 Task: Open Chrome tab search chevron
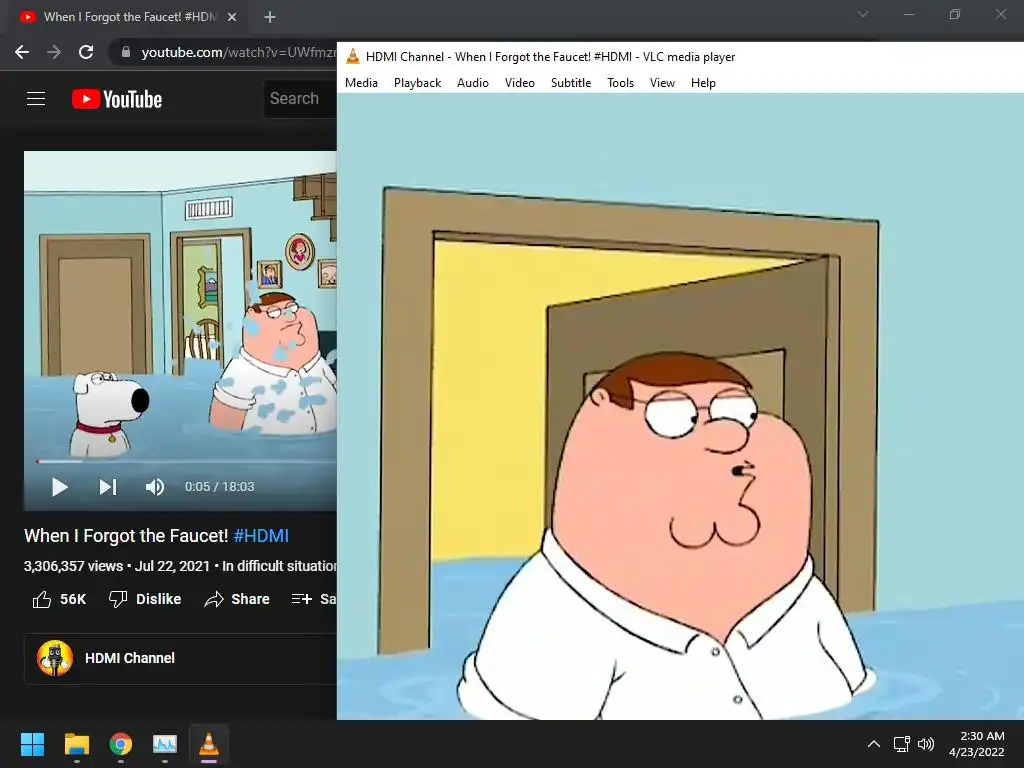point(863,14)
